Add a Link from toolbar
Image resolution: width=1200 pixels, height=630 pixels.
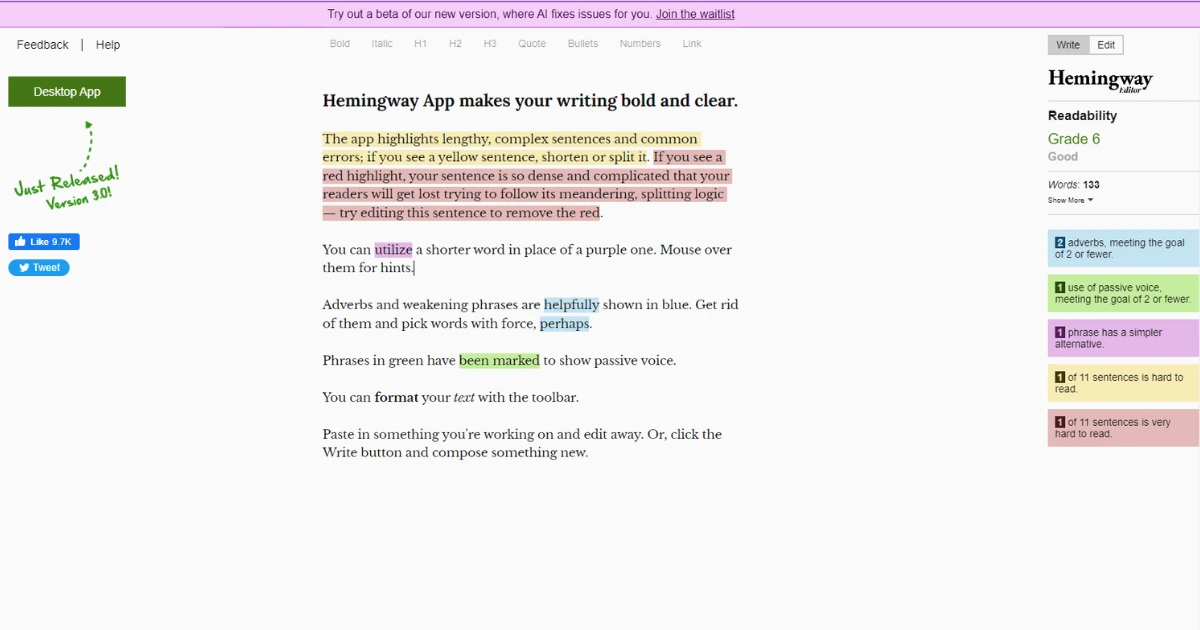pos(692,44)
